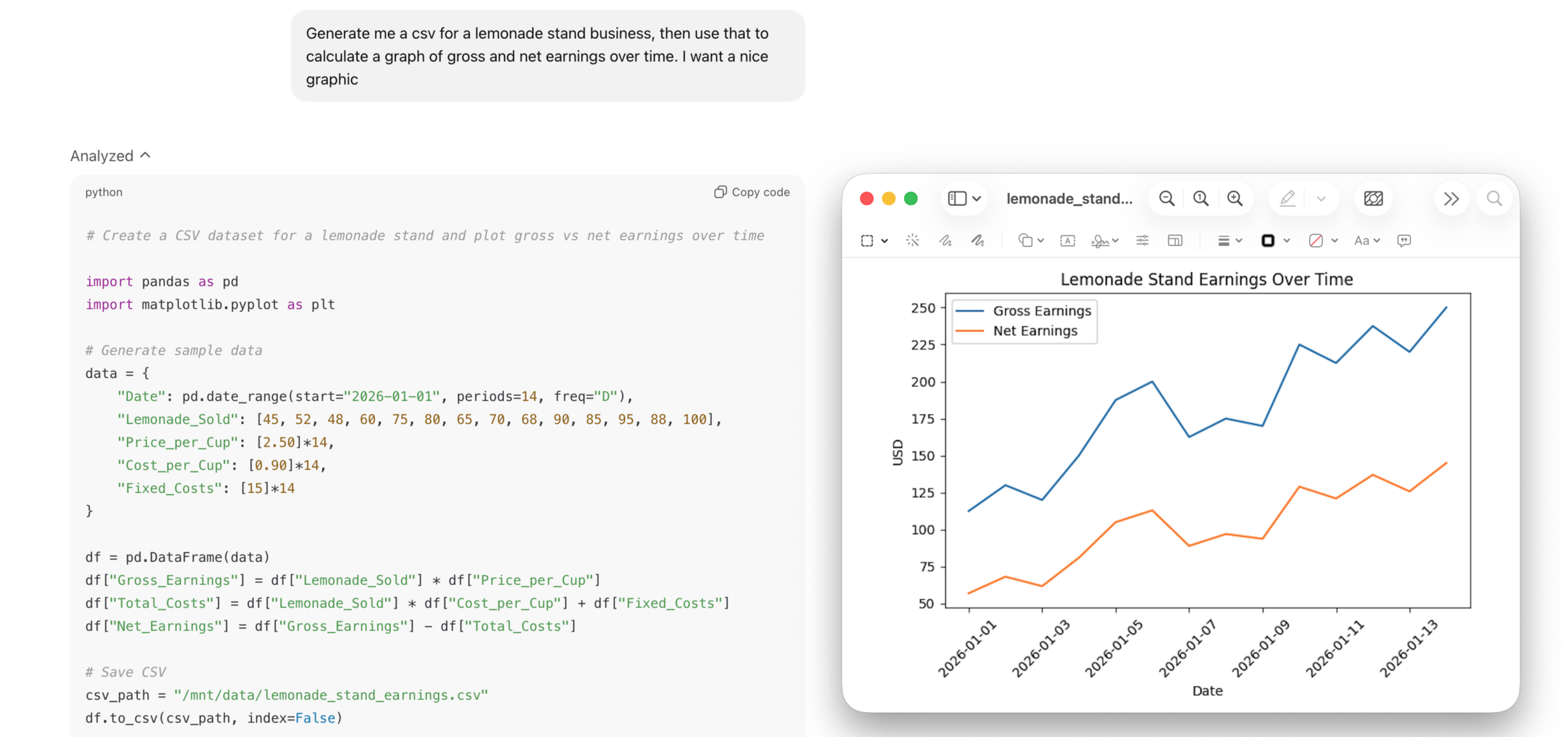Reset to actual size zoom in Preview
Viewport: 1568px width, 737px height.
pyautogui.click(x=1201, y=199)
